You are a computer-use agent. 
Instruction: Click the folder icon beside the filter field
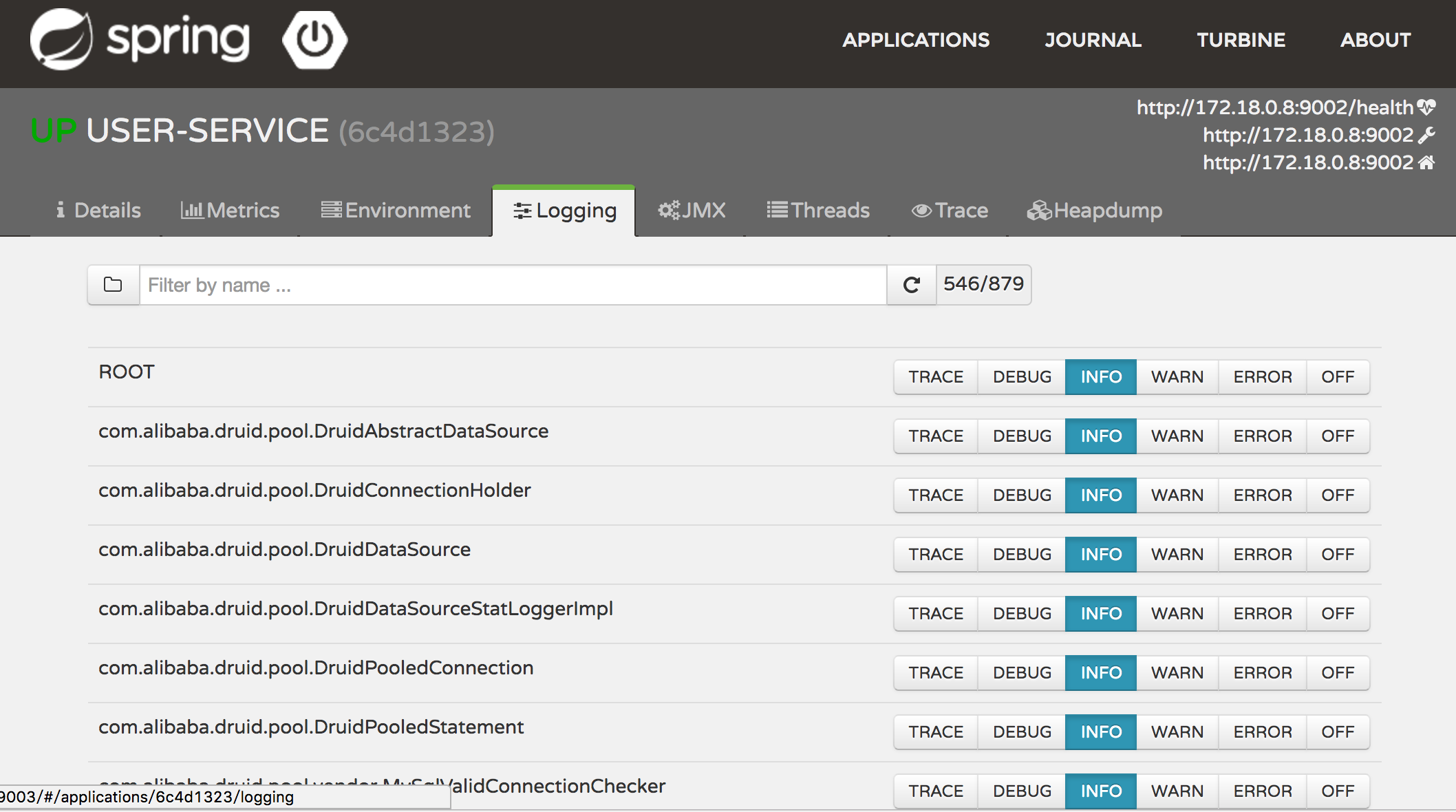[x=113, y=284]
